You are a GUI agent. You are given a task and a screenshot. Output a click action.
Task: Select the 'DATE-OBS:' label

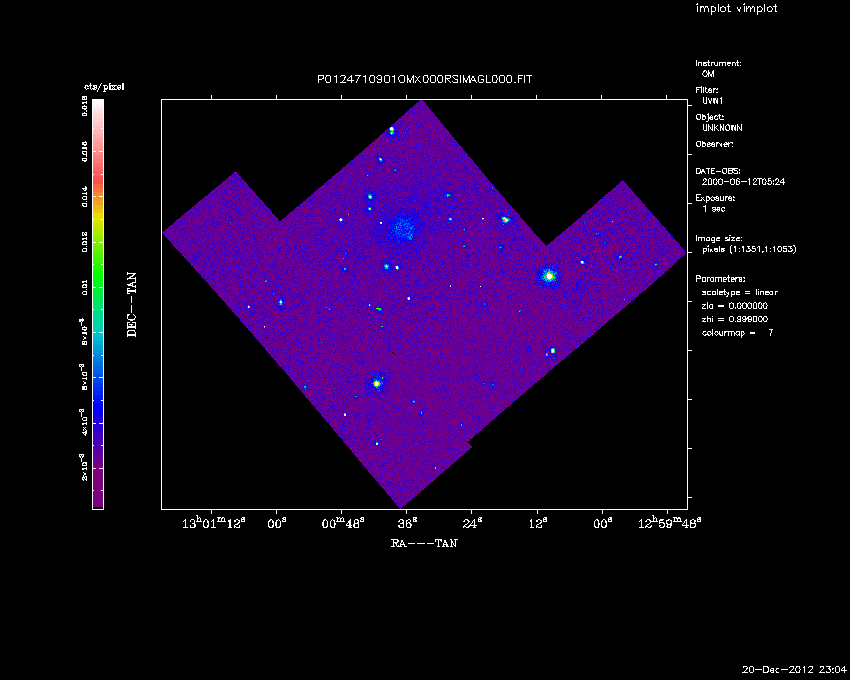[x=718, y=171]
